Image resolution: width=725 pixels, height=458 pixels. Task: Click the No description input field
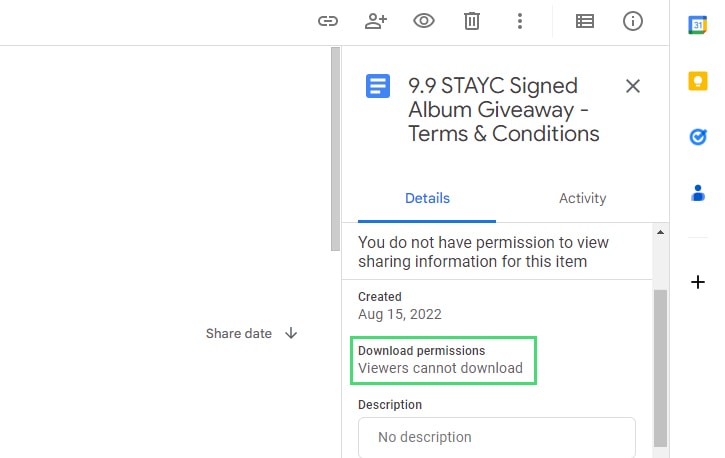tap(497, 437)
